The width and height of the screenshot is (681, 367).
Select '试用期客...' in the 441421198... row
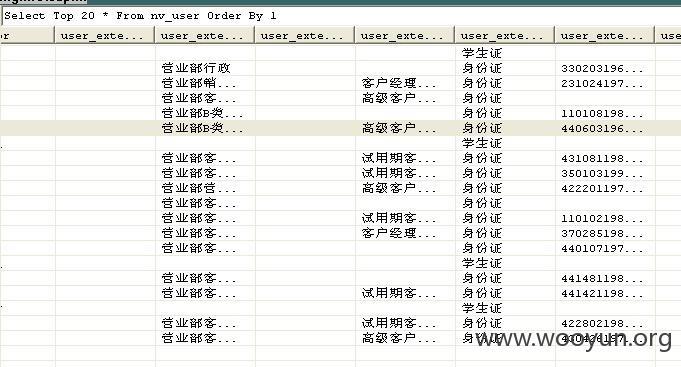[x=399, y=294]
